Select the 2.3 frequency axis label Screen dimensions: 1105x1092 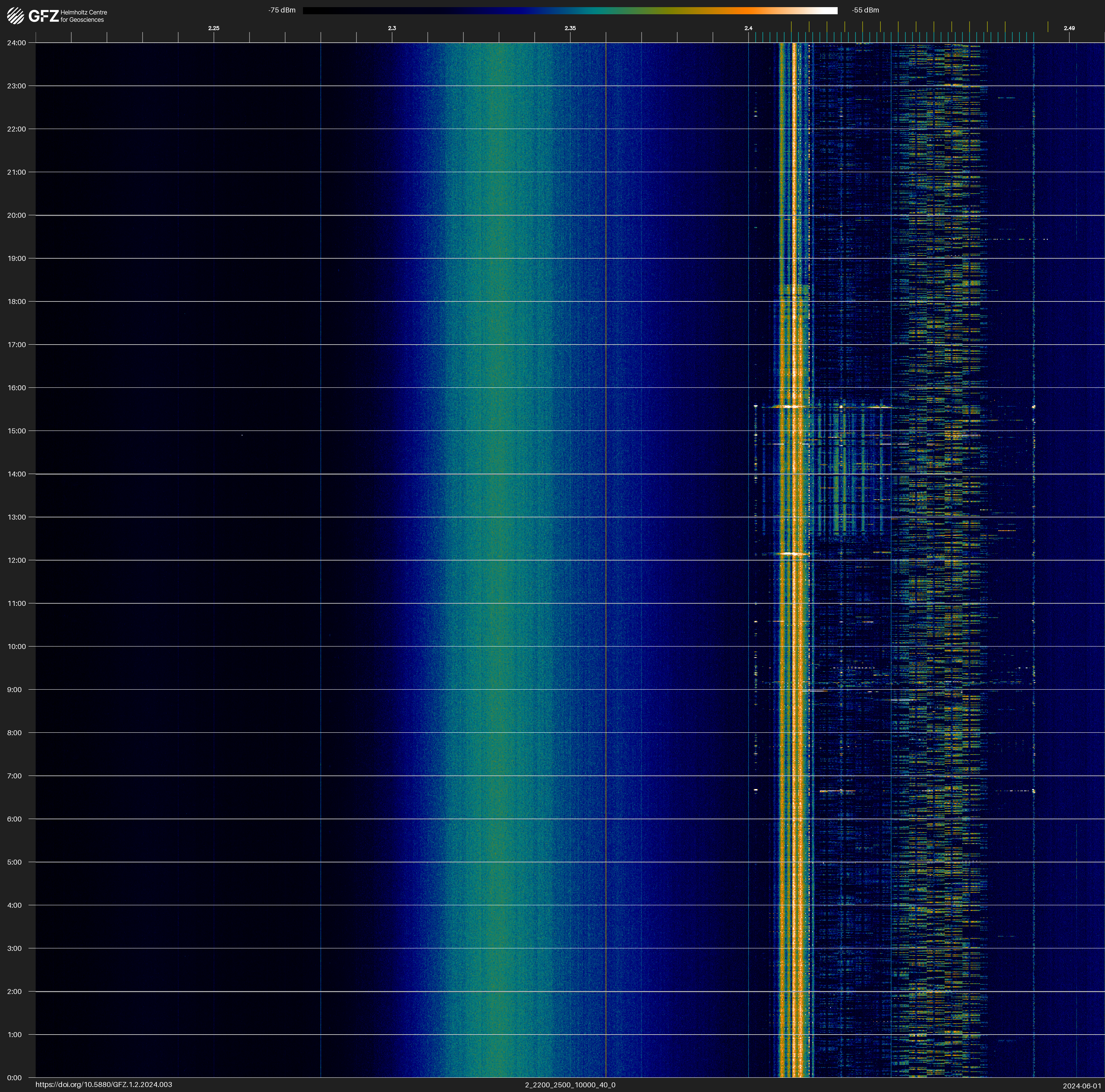click(392, 28)
